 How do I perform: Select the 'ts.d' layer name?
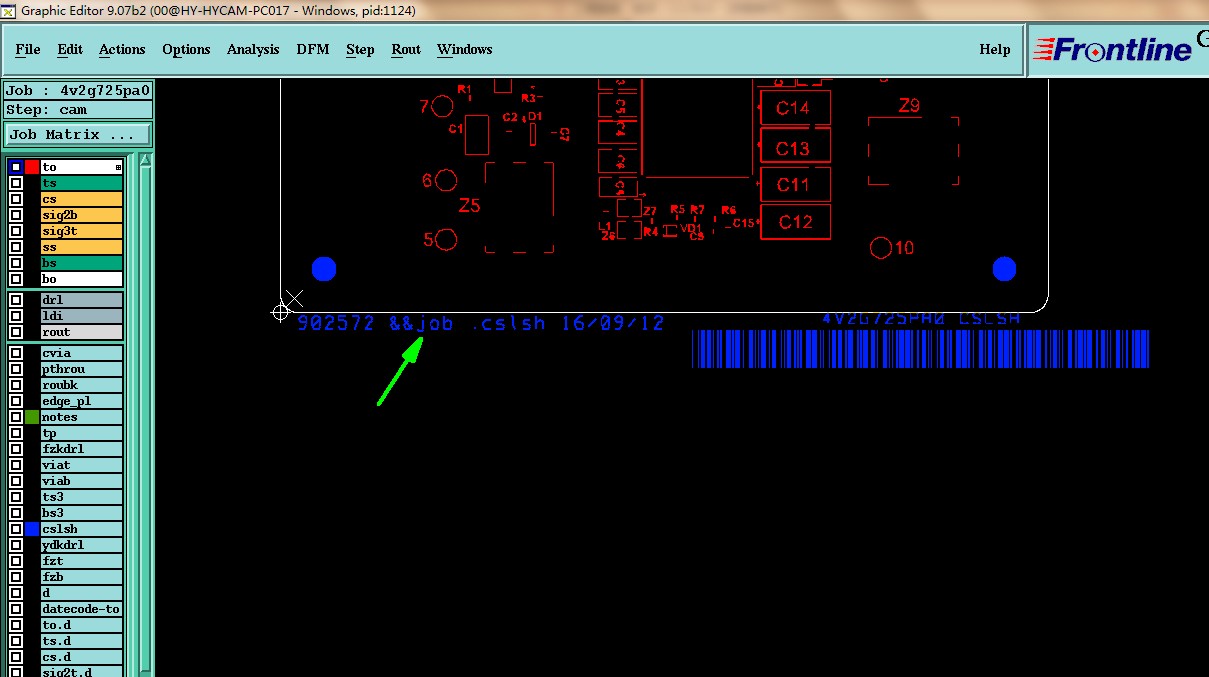pos(82,641)
